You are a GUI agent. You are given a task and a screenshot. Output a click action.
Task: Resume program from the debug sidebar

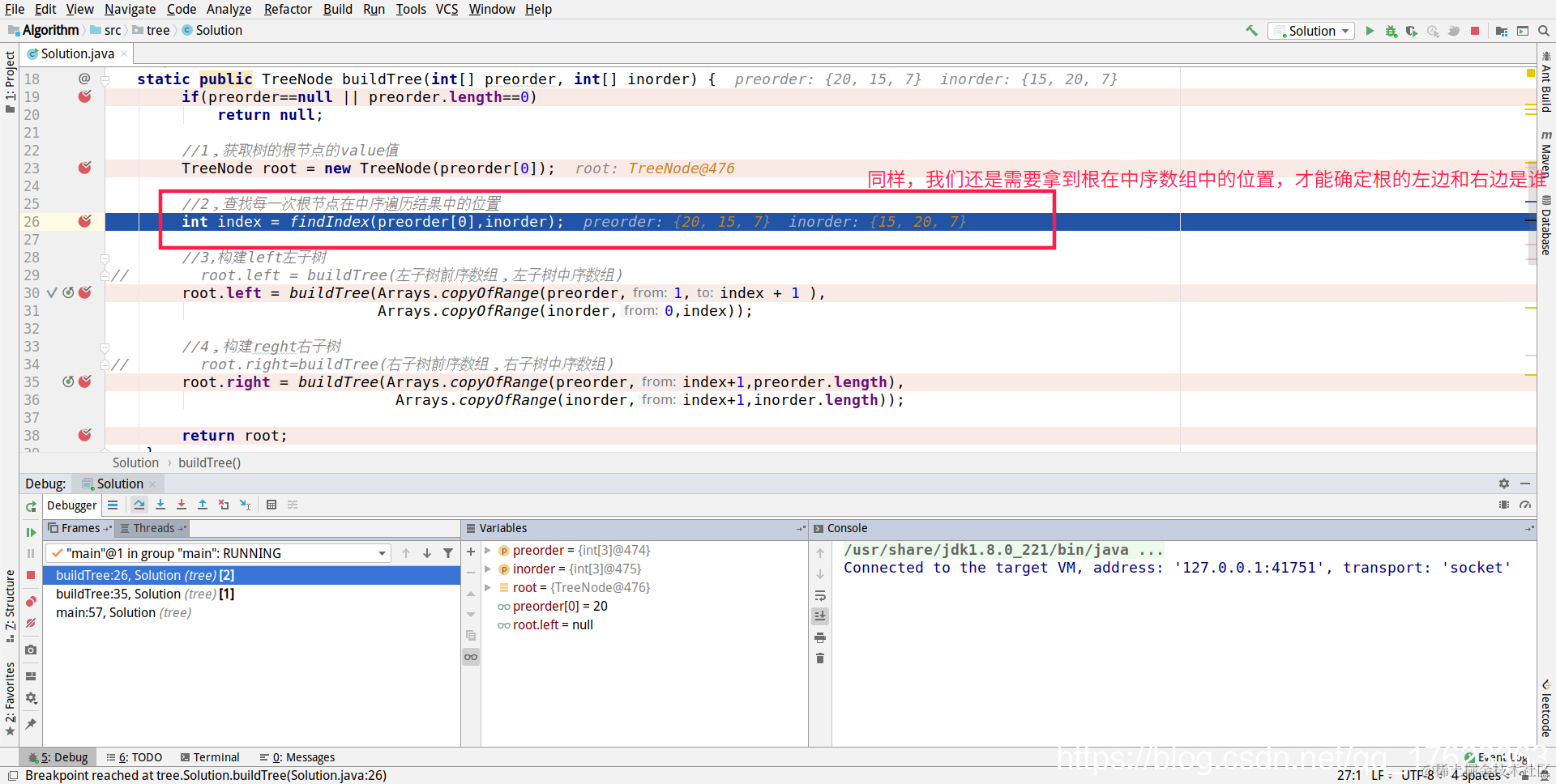click(31, 532)
